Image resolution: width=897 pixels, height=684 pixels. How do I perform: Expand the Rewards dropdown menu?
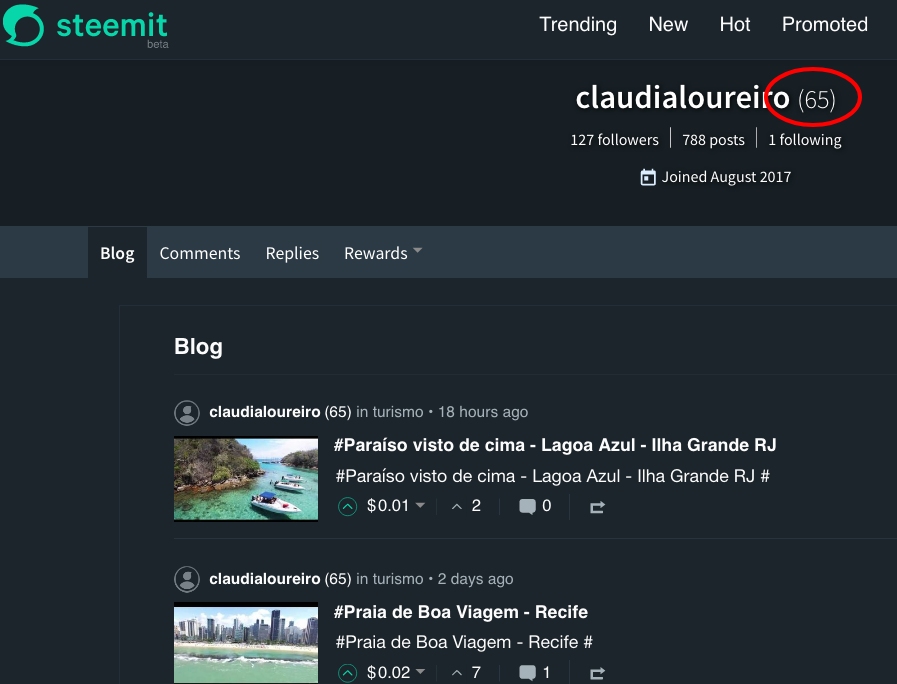(x=383, y=253)
